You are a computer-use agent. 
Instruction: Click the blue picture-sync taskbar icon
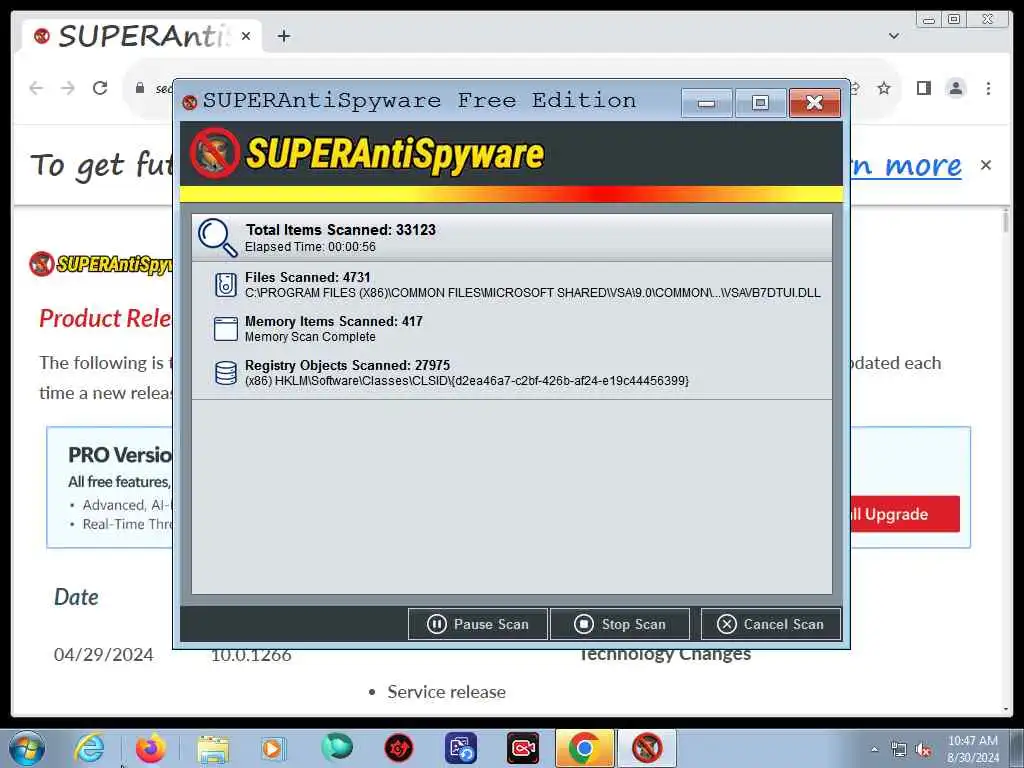pyautogui.click(x=460, y=748)
